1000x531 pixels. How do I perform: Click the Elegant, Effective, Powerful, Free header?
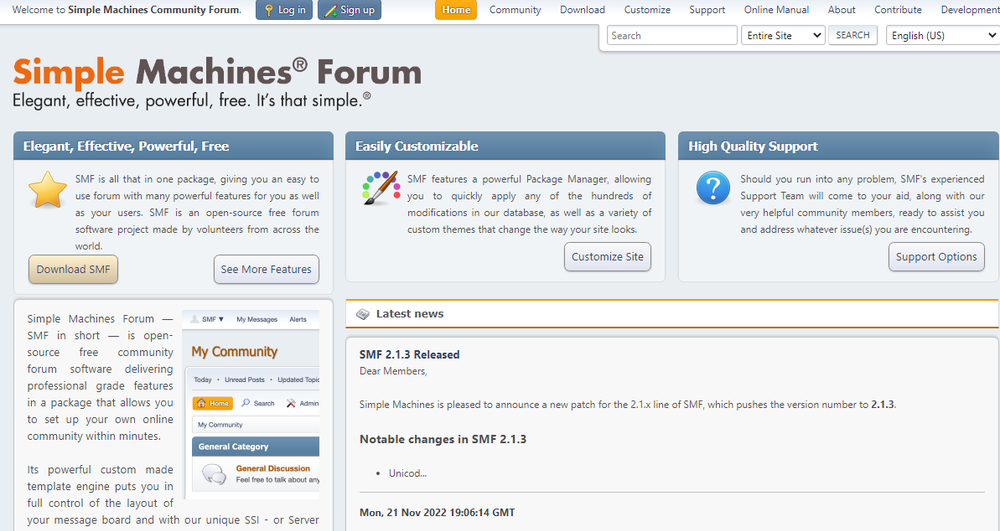tap(173, 146)
